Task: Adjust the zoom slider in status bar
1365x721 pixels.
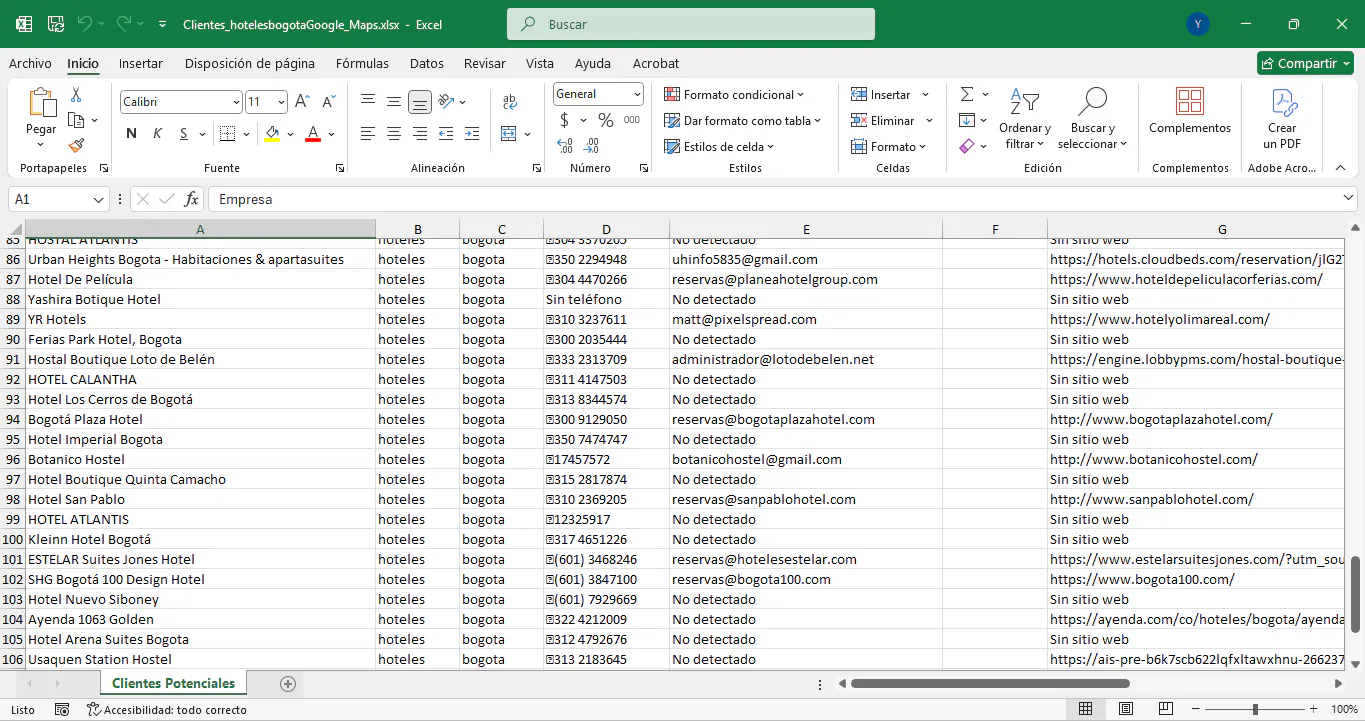Action: pyautogui.click(x=1255, y=710)
